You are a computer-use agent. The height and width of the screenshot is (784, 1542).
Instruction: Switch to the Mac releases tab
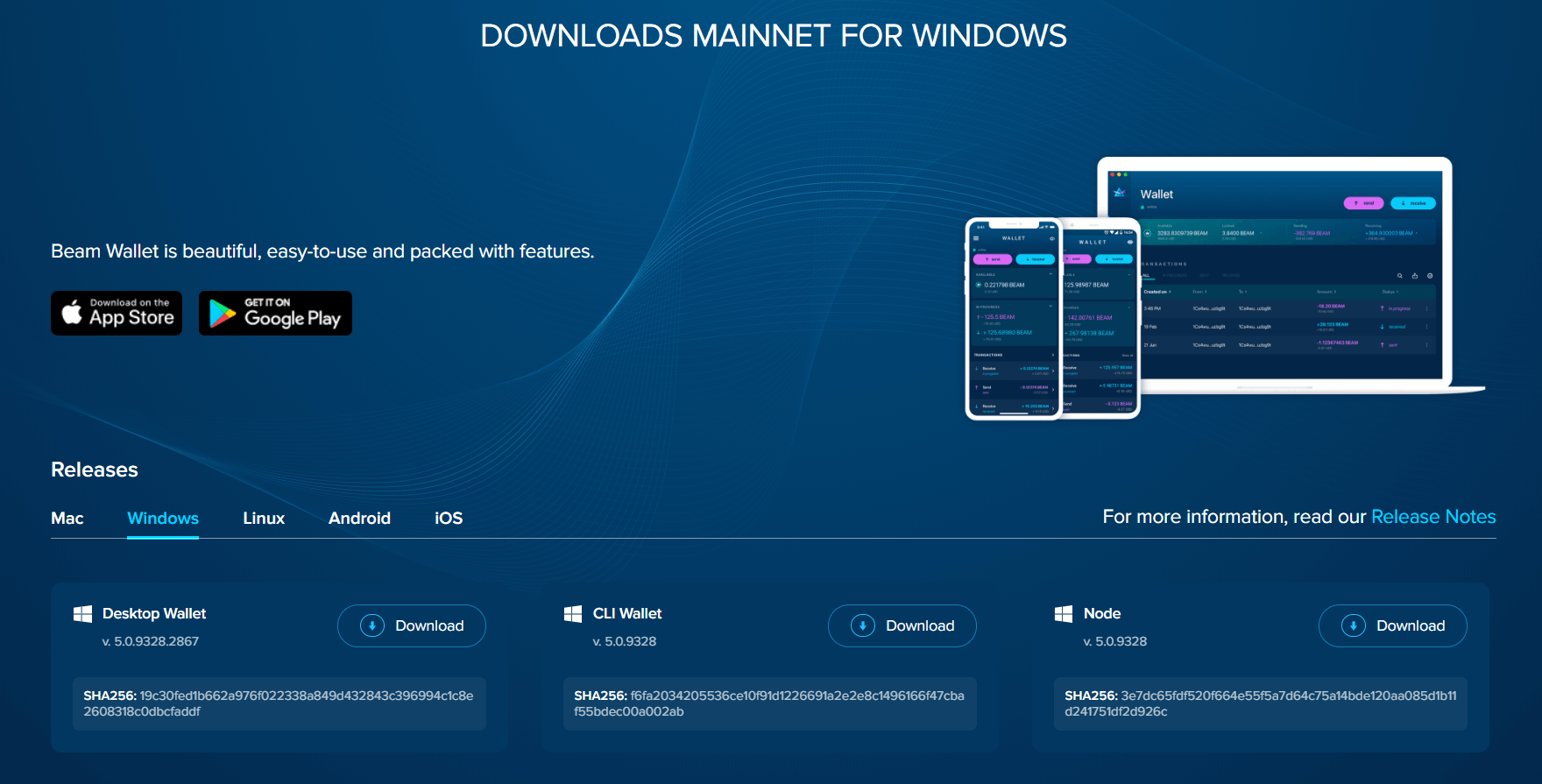pos(67,518)
